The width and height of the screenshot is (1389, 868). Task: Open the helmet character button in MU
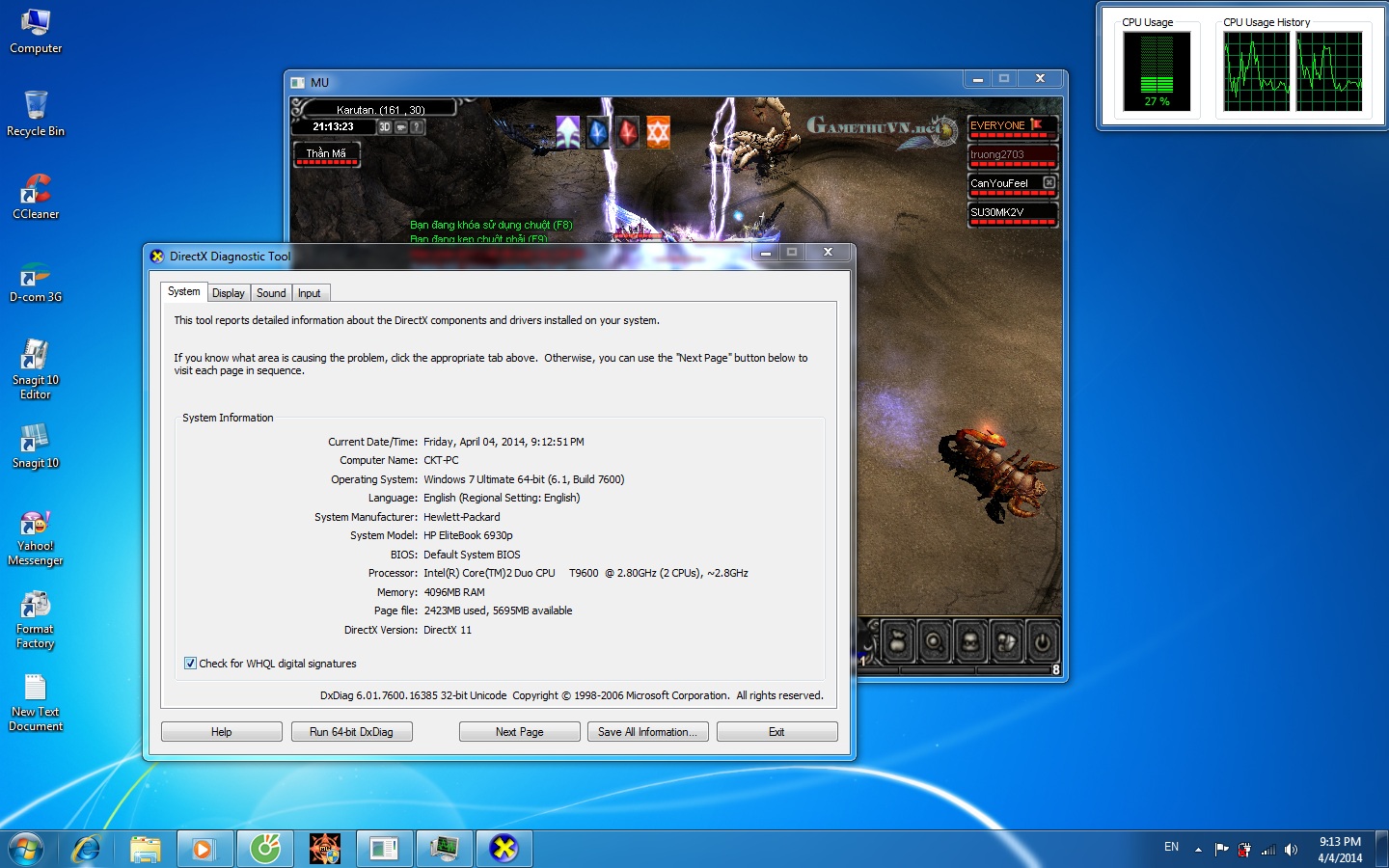tap(970, 641)
